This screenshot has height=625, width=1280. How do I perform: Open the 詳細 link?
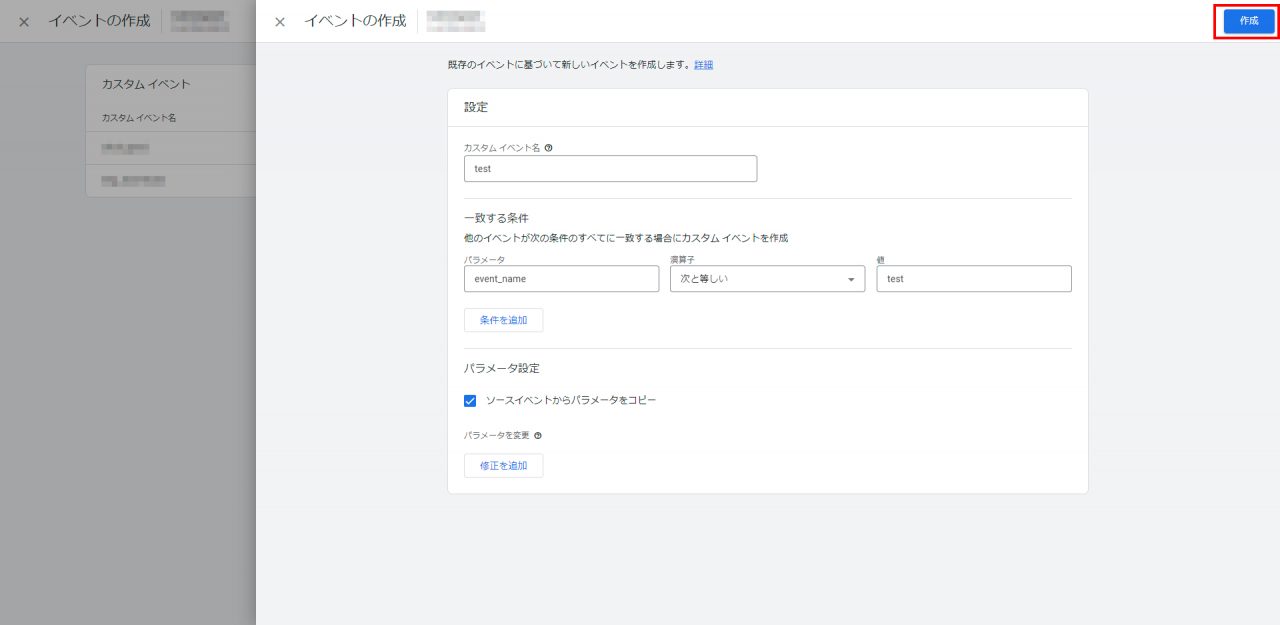tap(704, 65)
